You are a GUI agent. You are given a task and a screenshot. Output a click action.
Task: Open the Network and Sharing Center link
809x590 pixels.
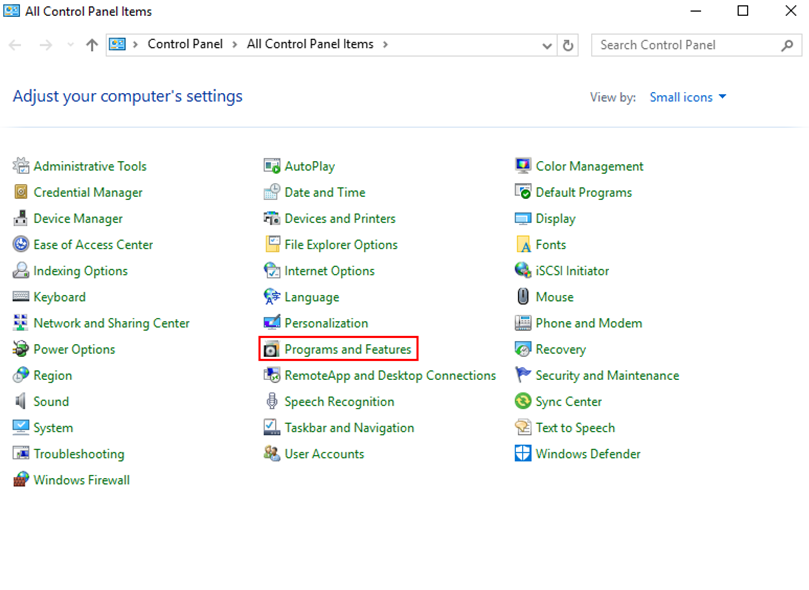(x=111, y=323)
